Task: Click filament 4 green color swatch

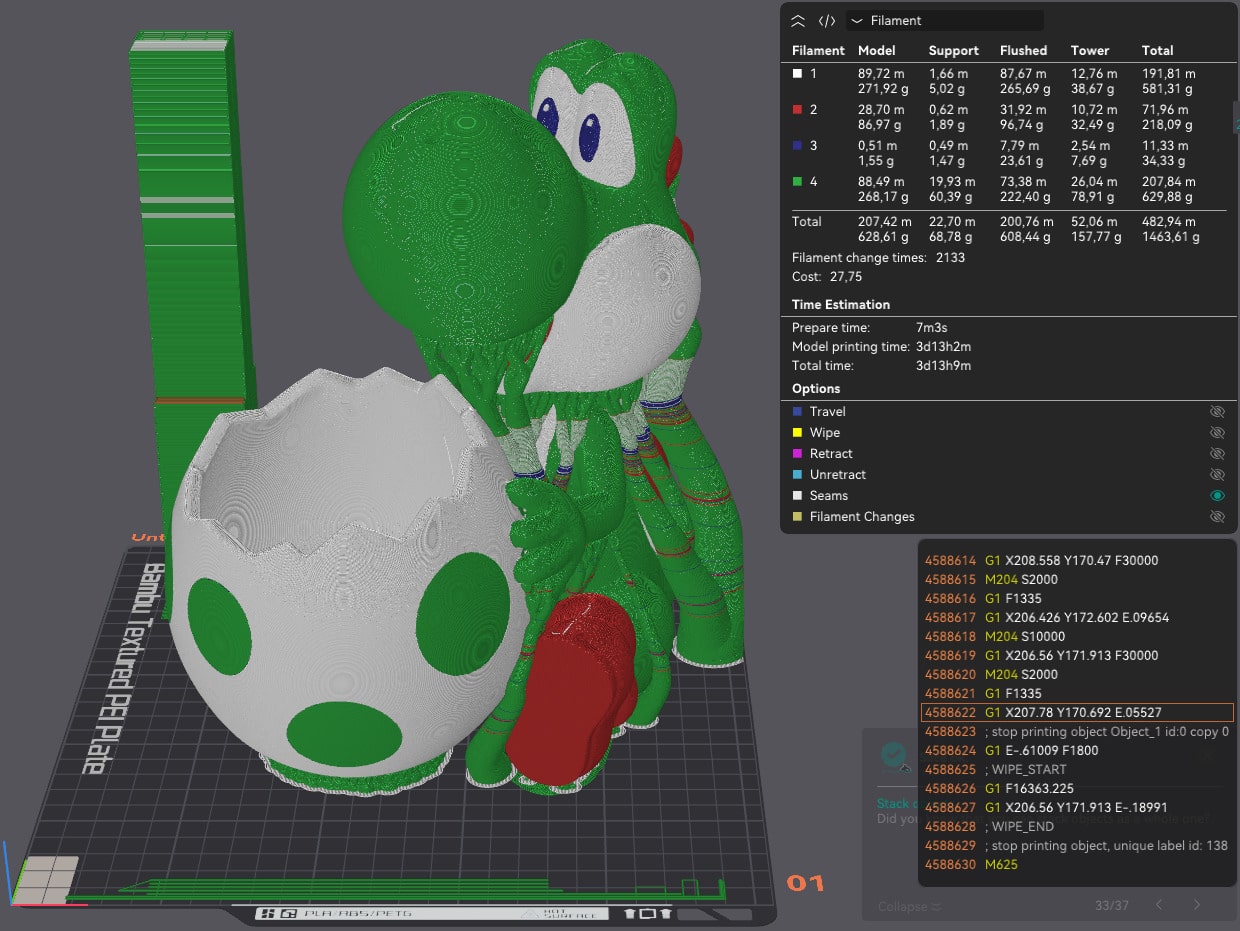Action: (797, 182)
